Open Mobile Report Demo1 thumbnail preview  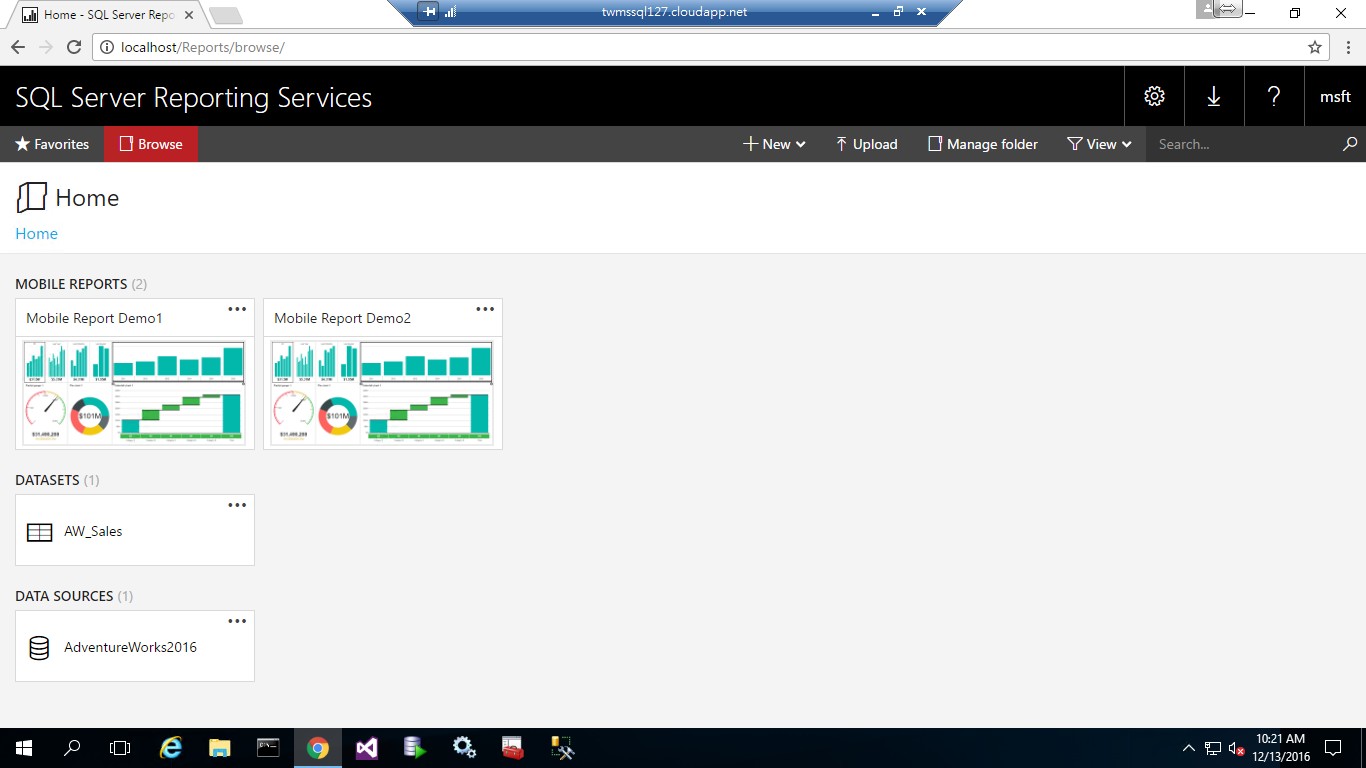point(135,392)
